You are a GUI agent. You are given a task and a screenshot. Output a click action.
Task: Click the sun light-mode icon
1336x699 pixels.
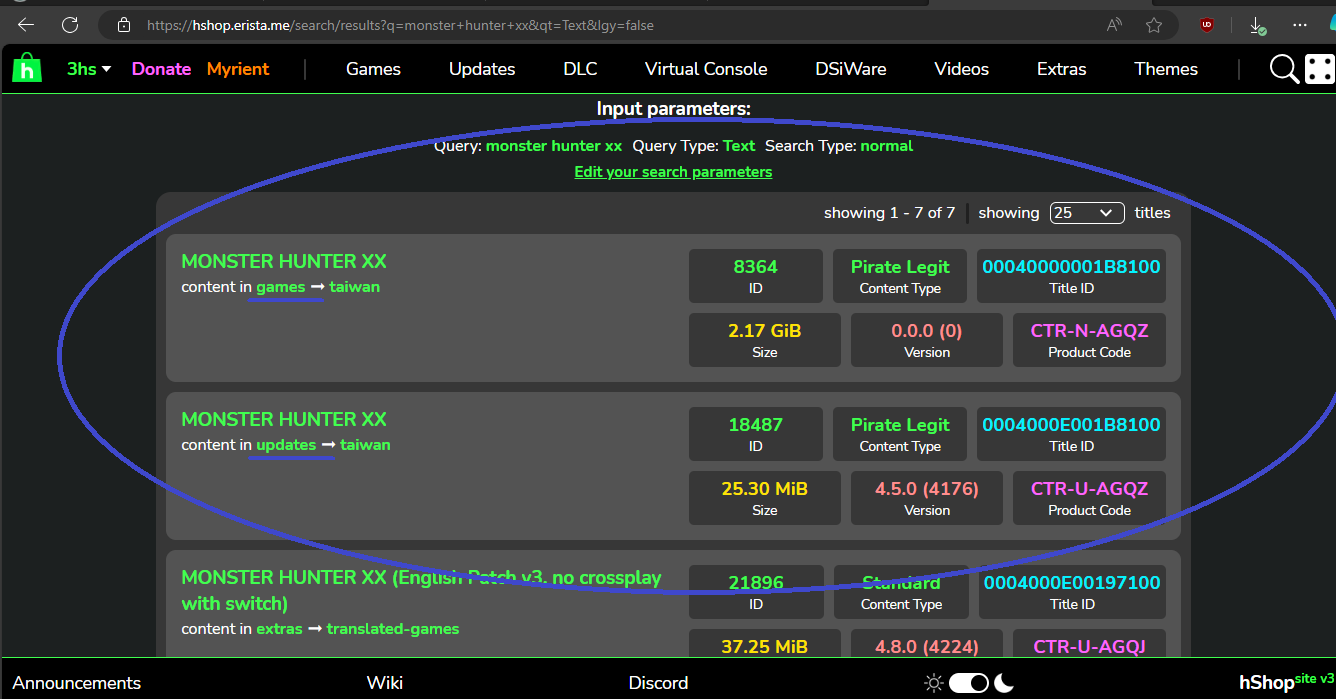click(934, 683)
